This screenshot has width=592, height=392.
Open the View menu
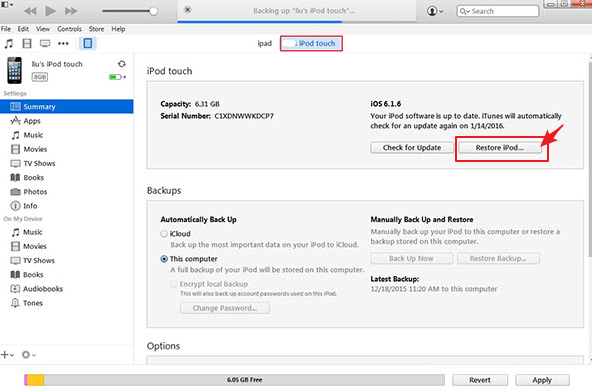click(43, 29)
